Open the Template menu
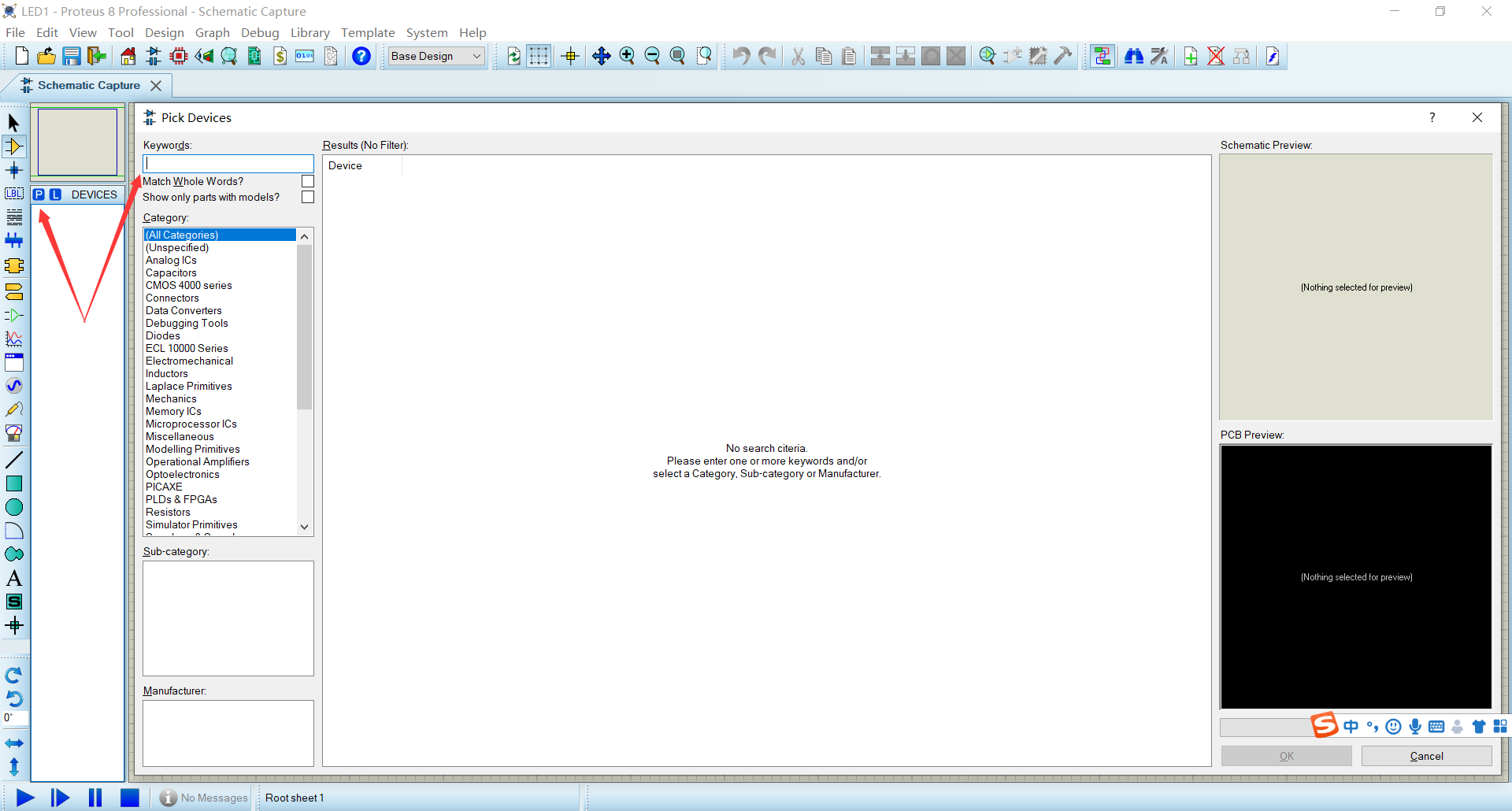The width and height of the screenshot is (1512, 811). point(368,32)
